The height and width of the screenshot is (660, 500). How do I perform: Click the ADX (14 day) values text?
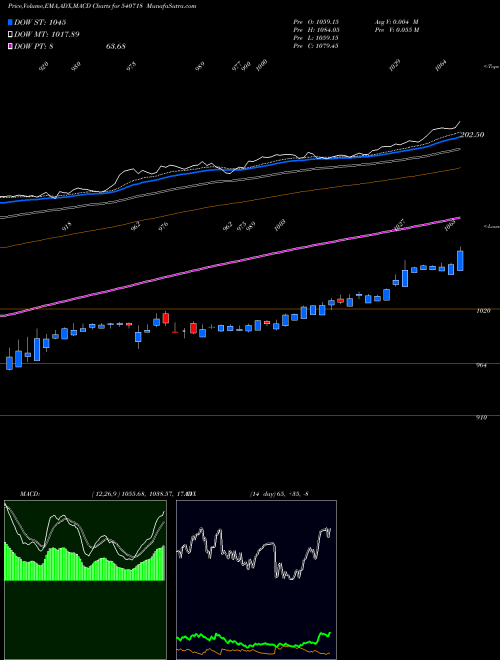279,494
